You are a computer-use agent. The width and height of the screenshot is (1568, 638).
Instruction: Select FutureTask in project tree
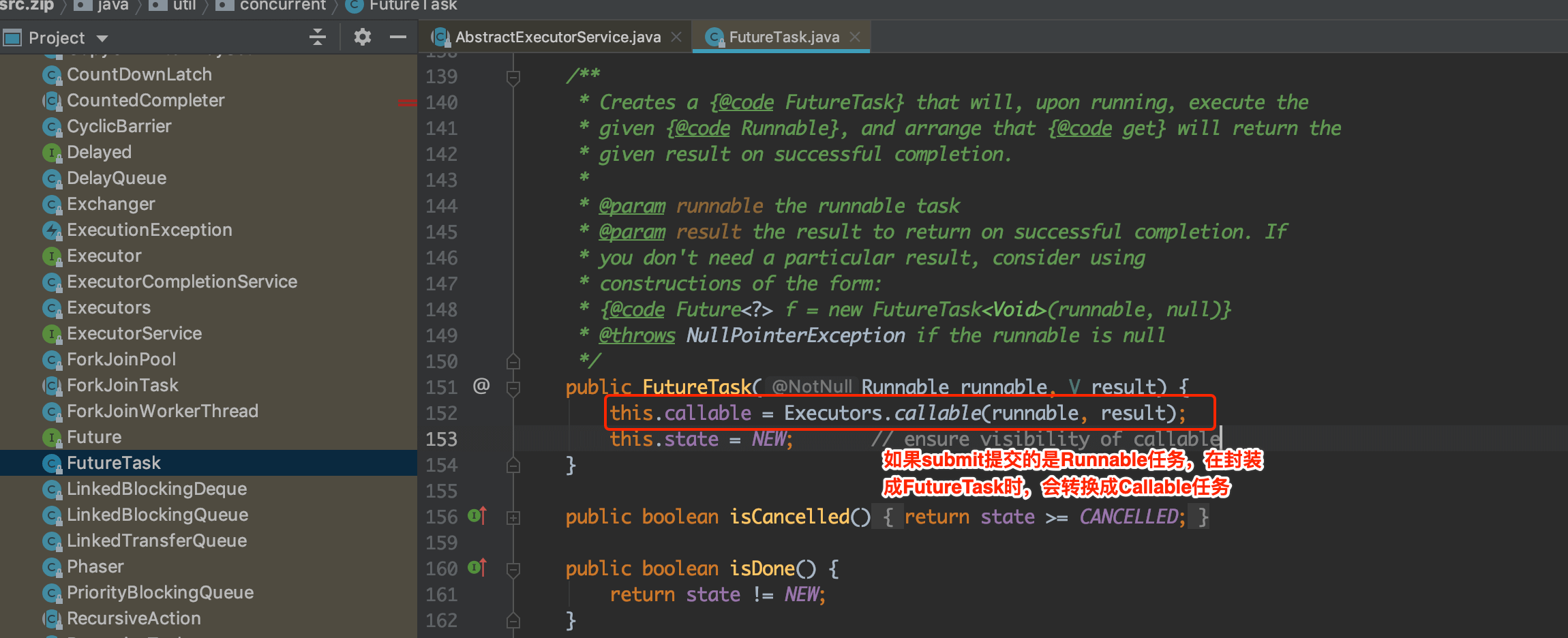(x=114, y=463)
